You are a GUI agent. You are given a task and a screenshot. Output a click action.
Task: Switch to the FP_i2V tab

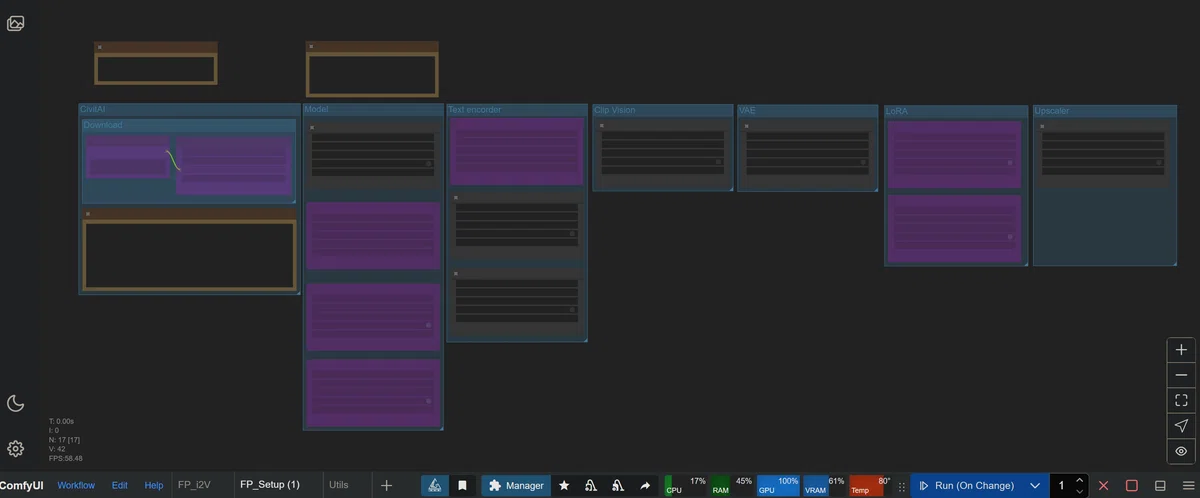click(x=195, y=485)
